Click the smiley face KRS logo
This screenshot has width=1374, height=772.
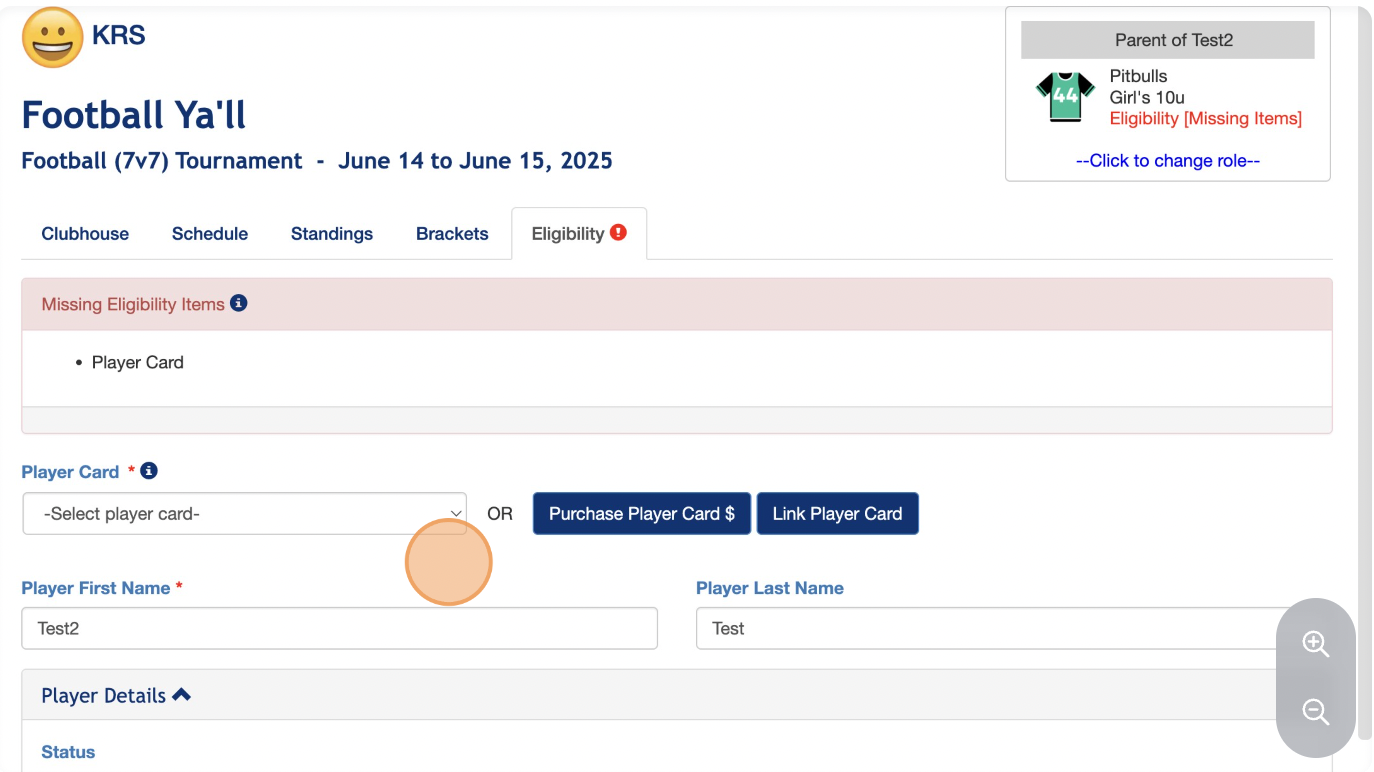(x=52, y=38)
